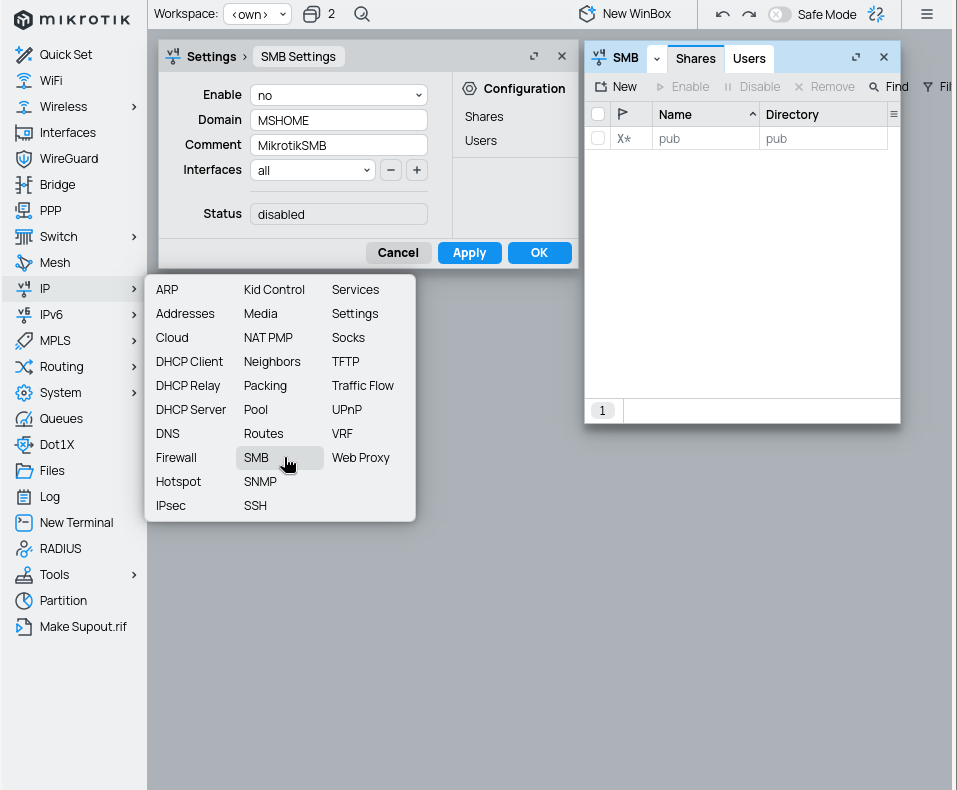
Task: Click Find in SMB Shares toolbar
Action: tap(889, 87)
